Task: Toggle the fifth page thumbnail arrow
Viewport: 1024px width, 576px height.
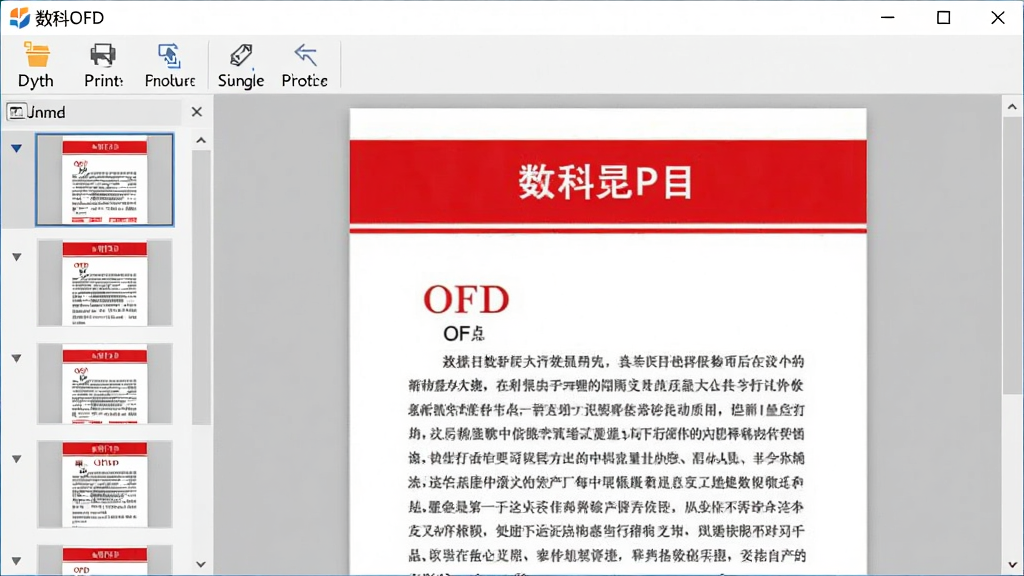Action: tap(16, 561)
